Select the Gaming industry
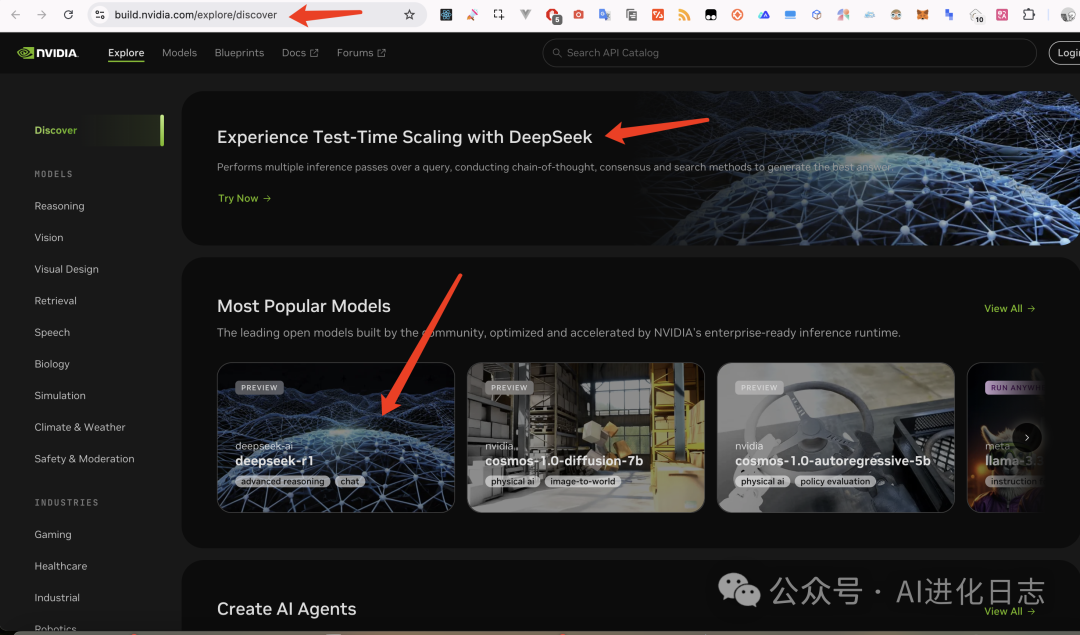Image resolution: width=1080 pixels, height=635 pixels. (x=52, y=534)
